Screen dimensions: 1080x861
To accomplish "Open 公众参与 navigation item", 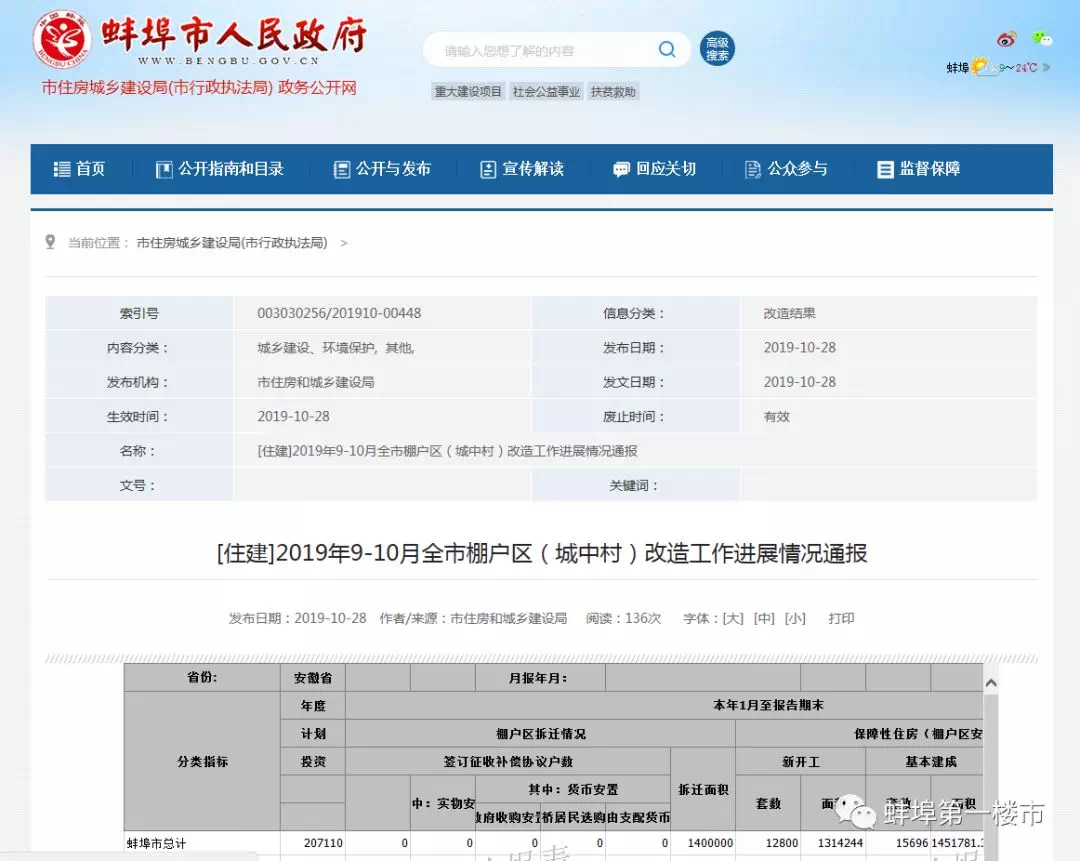I will pos(786,169).
